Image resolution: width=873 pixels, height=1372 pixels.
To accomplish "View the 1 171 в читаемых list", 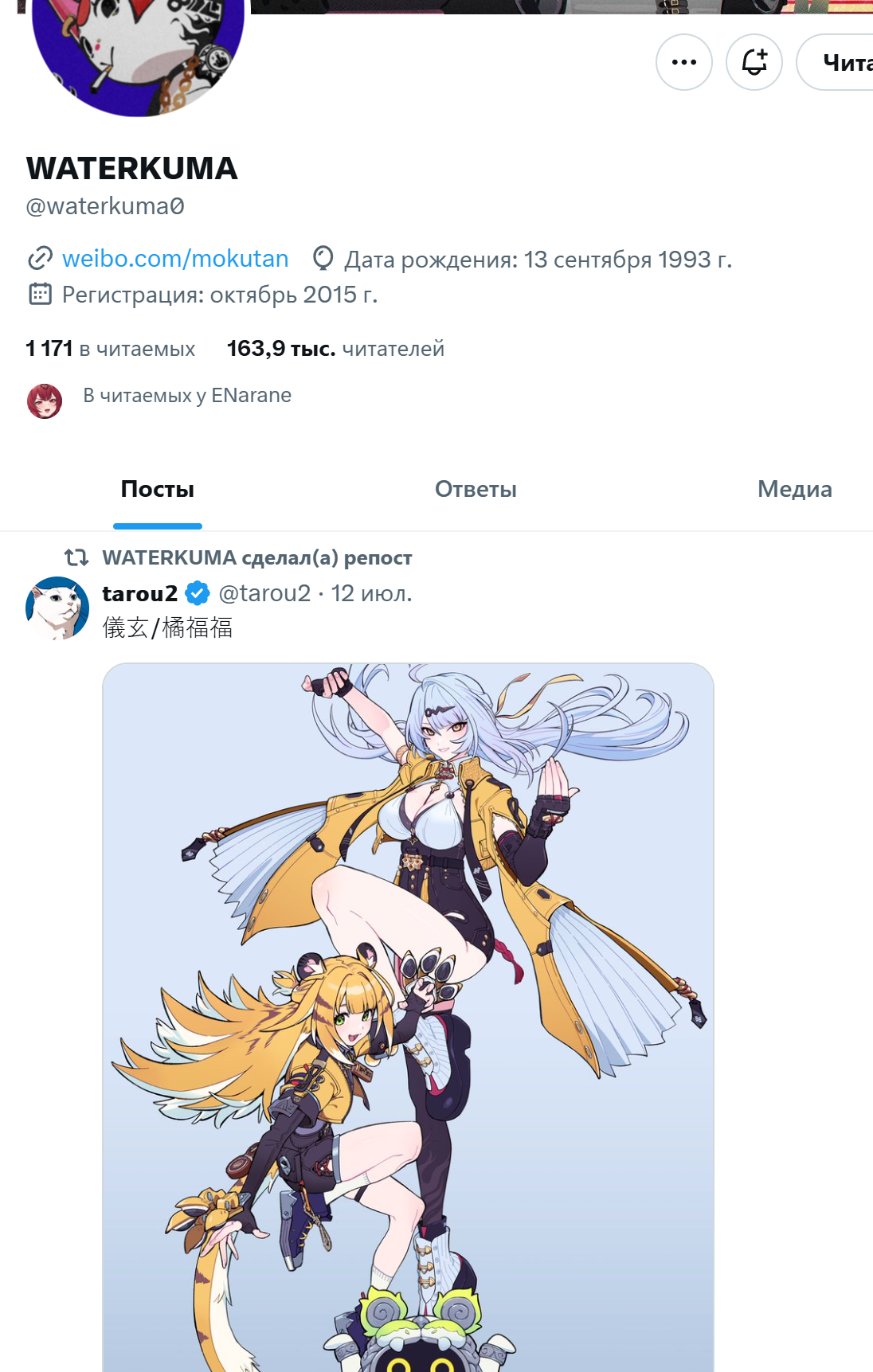I will (110, 349).
